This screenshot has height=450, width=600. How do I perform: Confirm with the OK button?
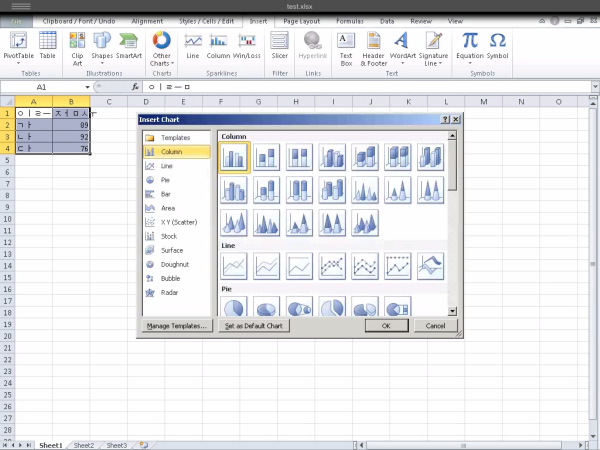(x=386, y=326)
